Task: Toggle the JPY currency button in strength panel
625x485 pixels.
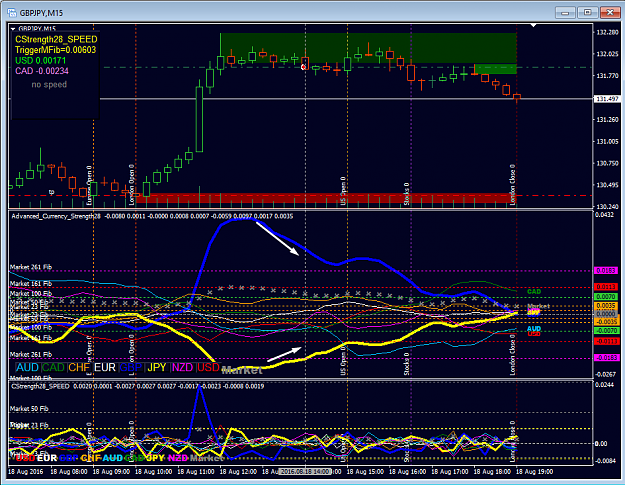Action: [157, 367]
